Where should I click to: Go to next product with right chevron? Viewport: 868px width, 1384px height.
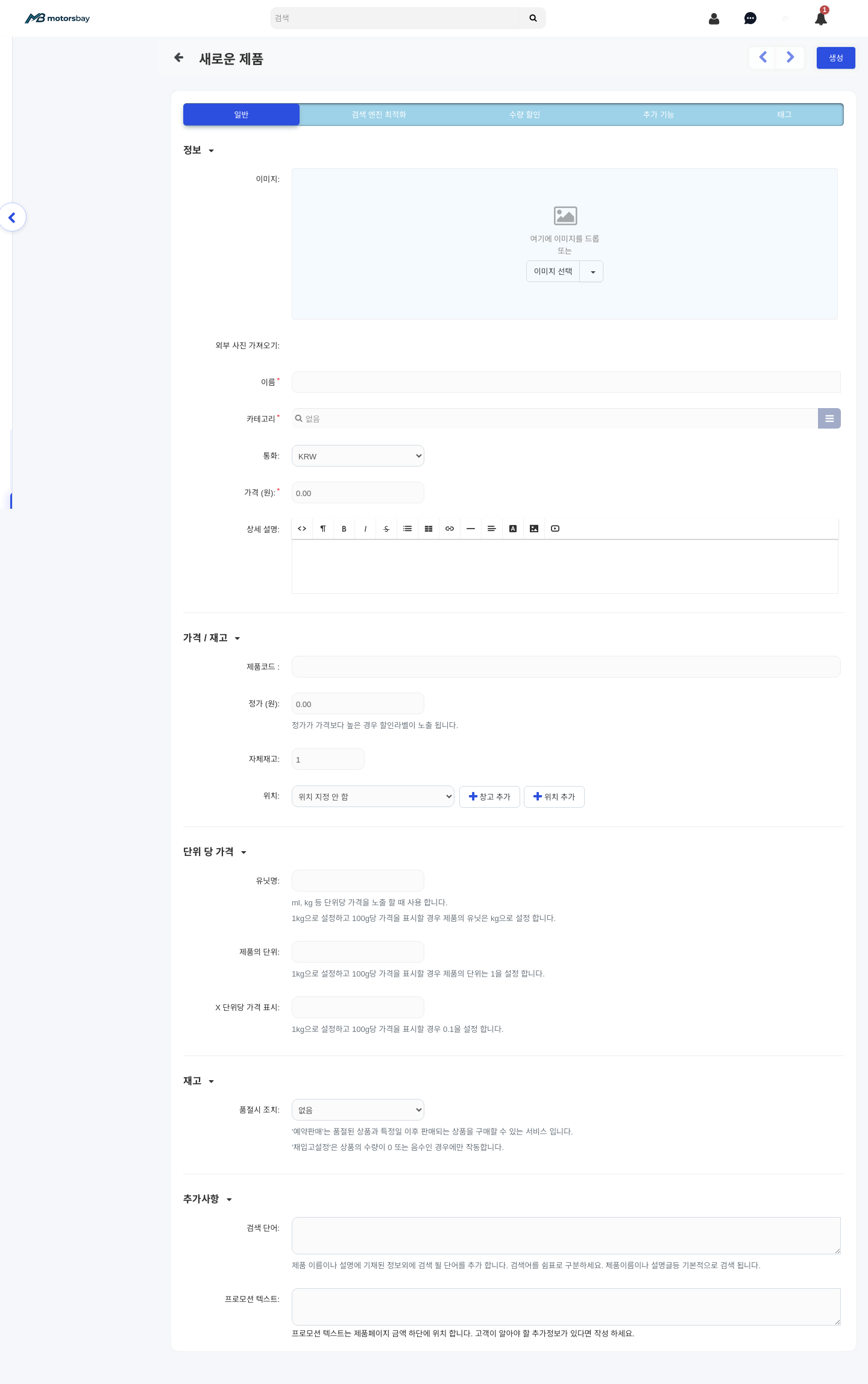click(790, 57)
